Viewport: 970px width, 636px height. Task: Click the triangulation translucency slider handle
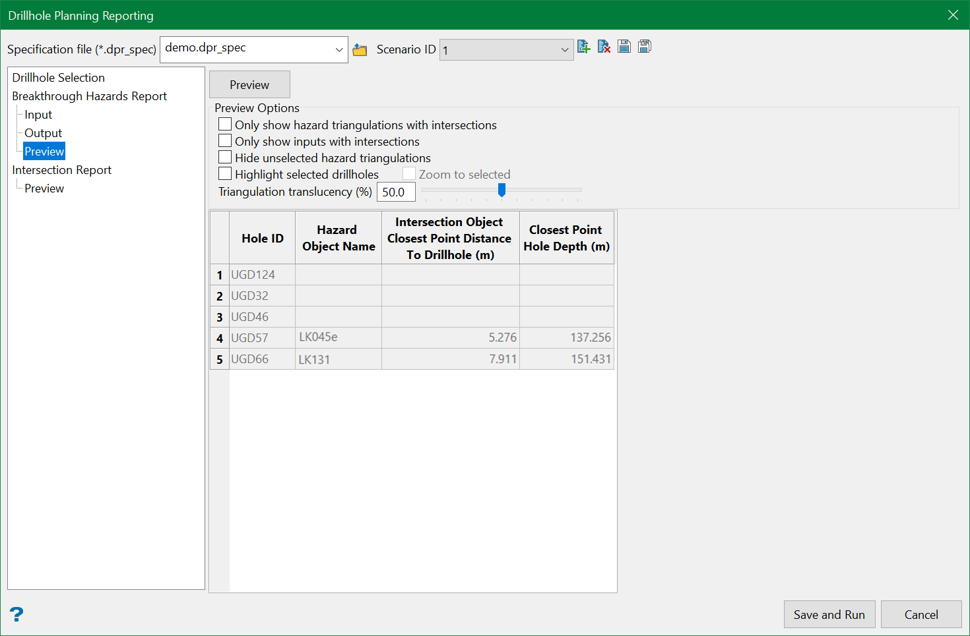[502, 190]
